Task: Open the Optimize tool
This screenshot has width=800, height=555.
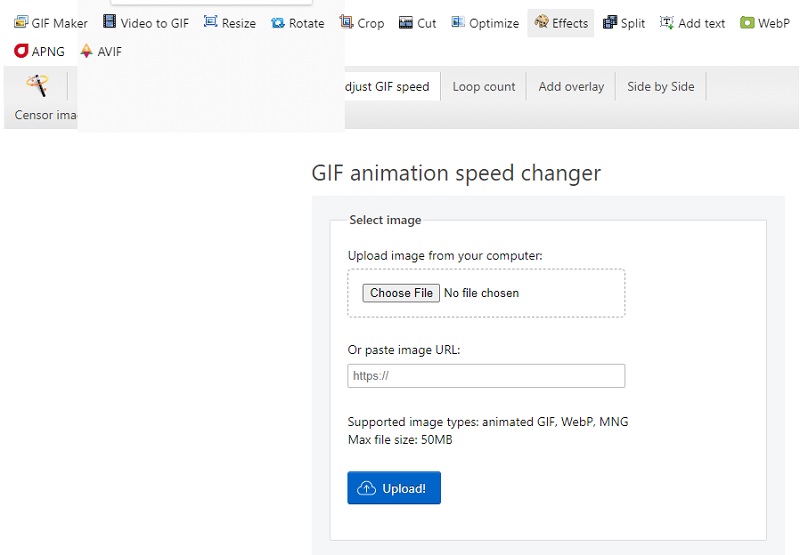Action: 485,23
